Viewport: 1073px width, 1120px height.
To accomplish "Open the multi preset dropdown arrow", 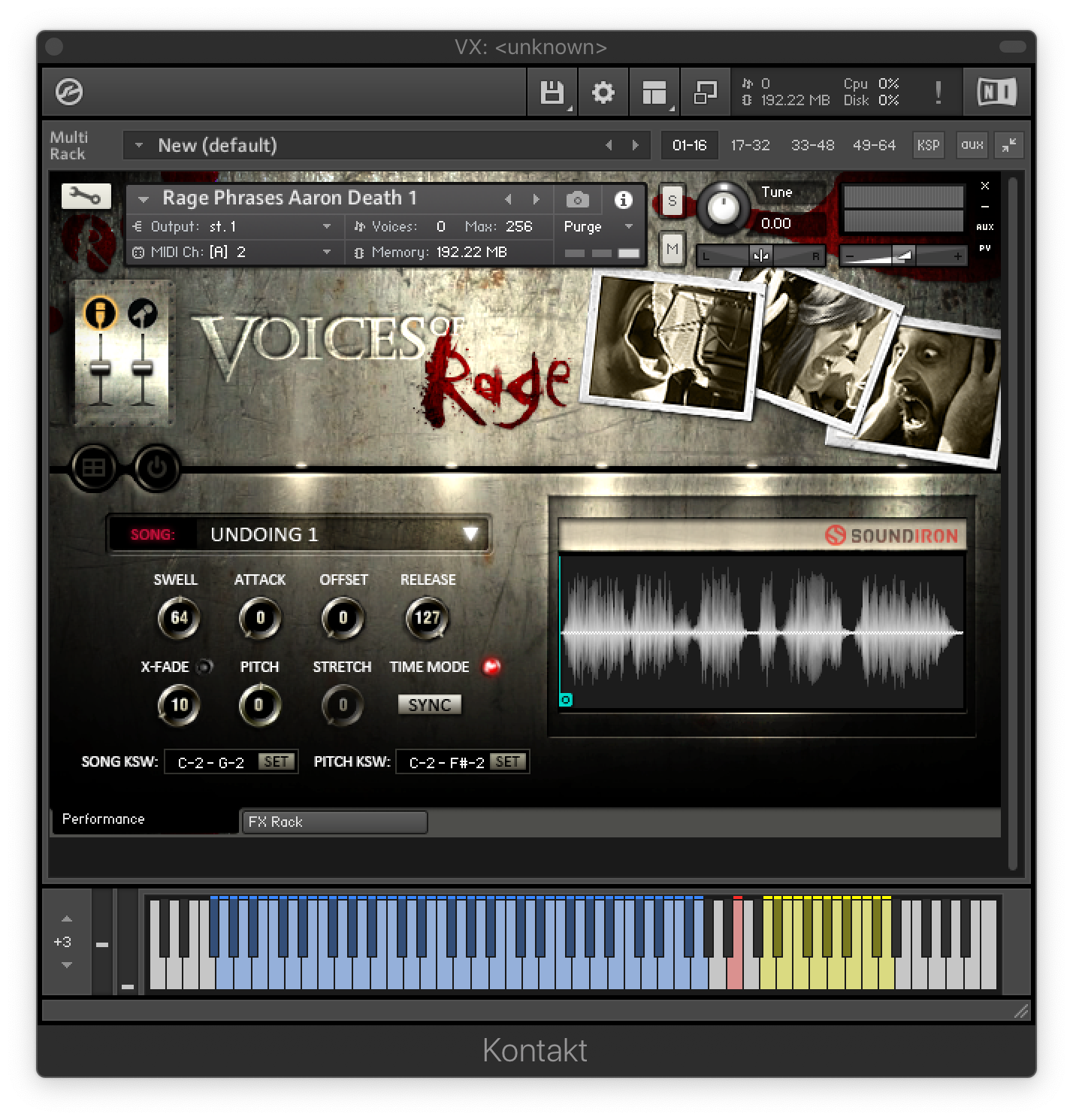I will (138, 145).
